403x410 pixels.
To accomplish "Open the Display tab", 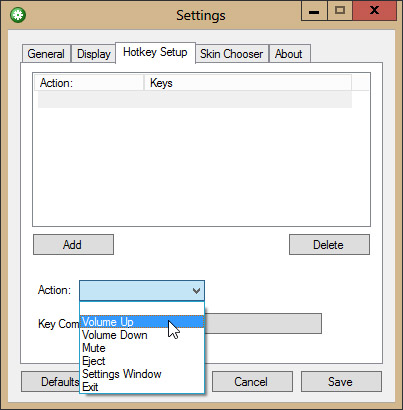I will tap(94, 54).
